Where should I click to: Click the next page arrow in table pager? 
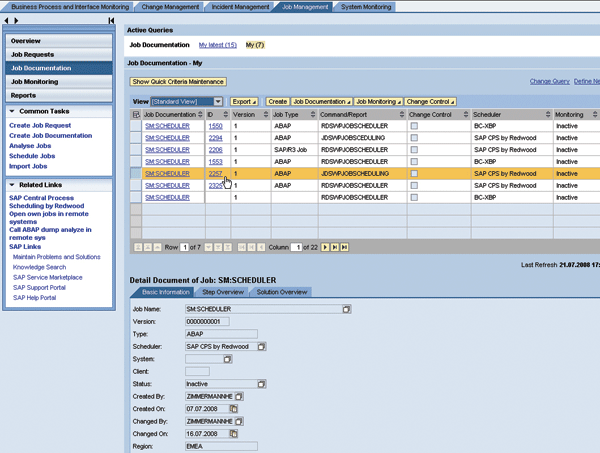[x=336, y=247]
